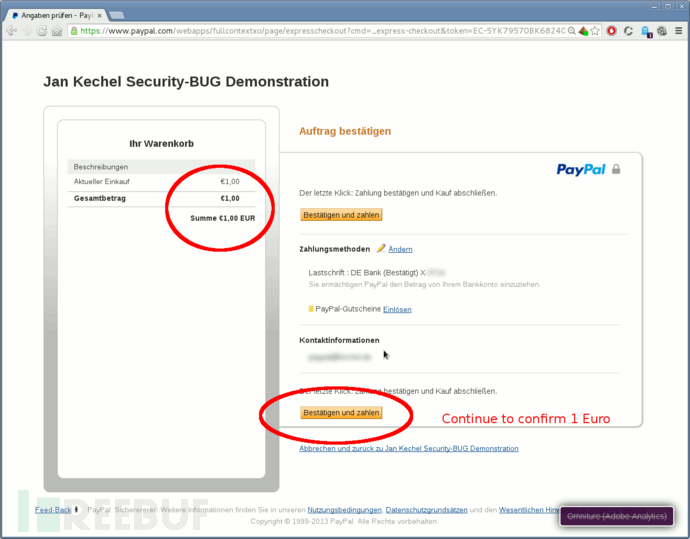Screen dimensions: 690x539
Task: Click the circular arrow extension icon
Action: [x=628, y=31]
